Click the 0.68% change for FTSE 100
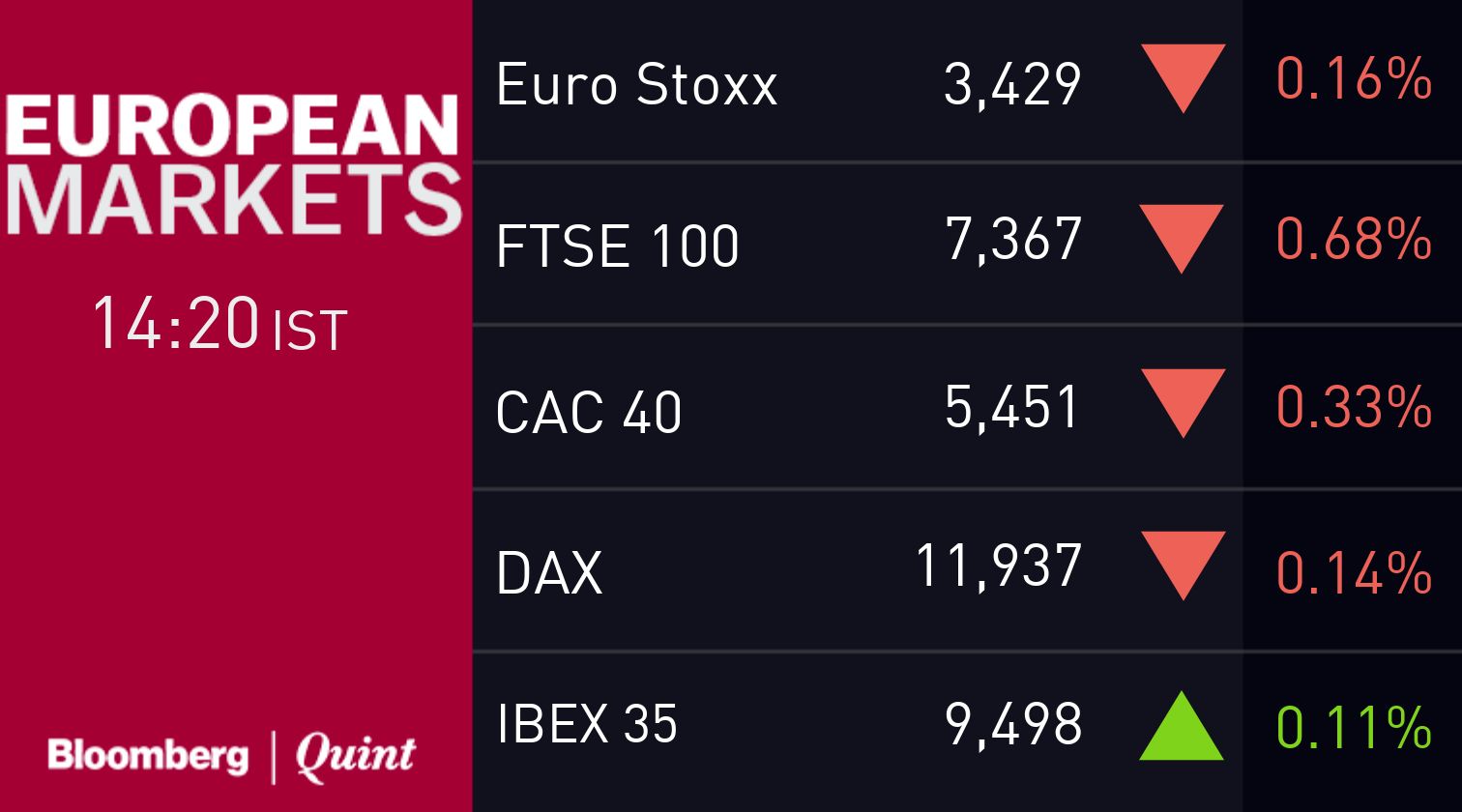The height and width of the screenshot is (812, 1462). pos(1354,239)
